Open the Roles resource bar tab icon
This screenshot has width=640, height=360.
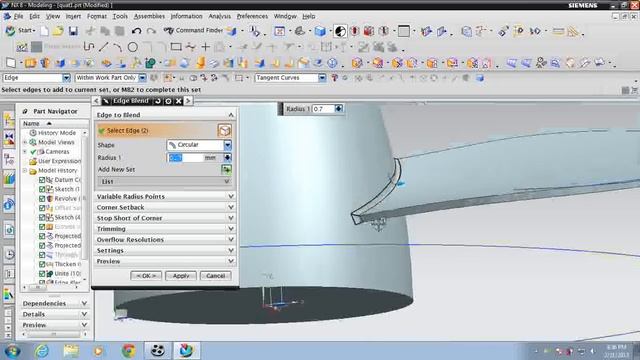tap(9, 294)
